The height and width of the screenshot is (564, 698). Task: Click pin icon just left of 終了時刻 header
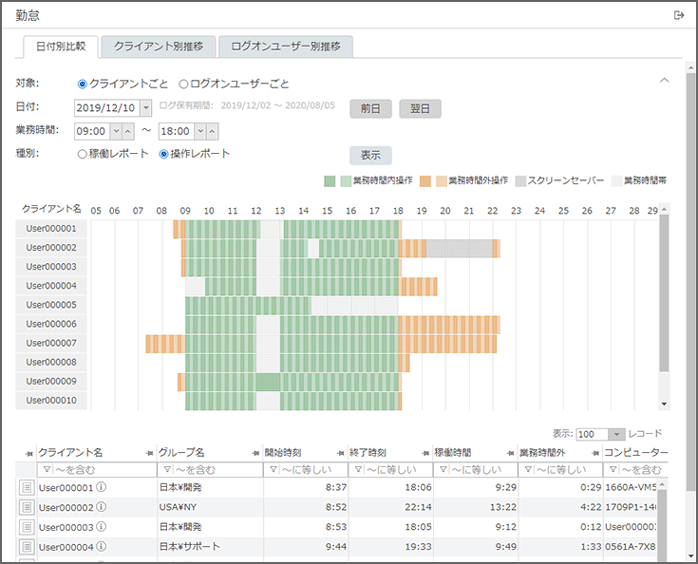click(341, 454)
